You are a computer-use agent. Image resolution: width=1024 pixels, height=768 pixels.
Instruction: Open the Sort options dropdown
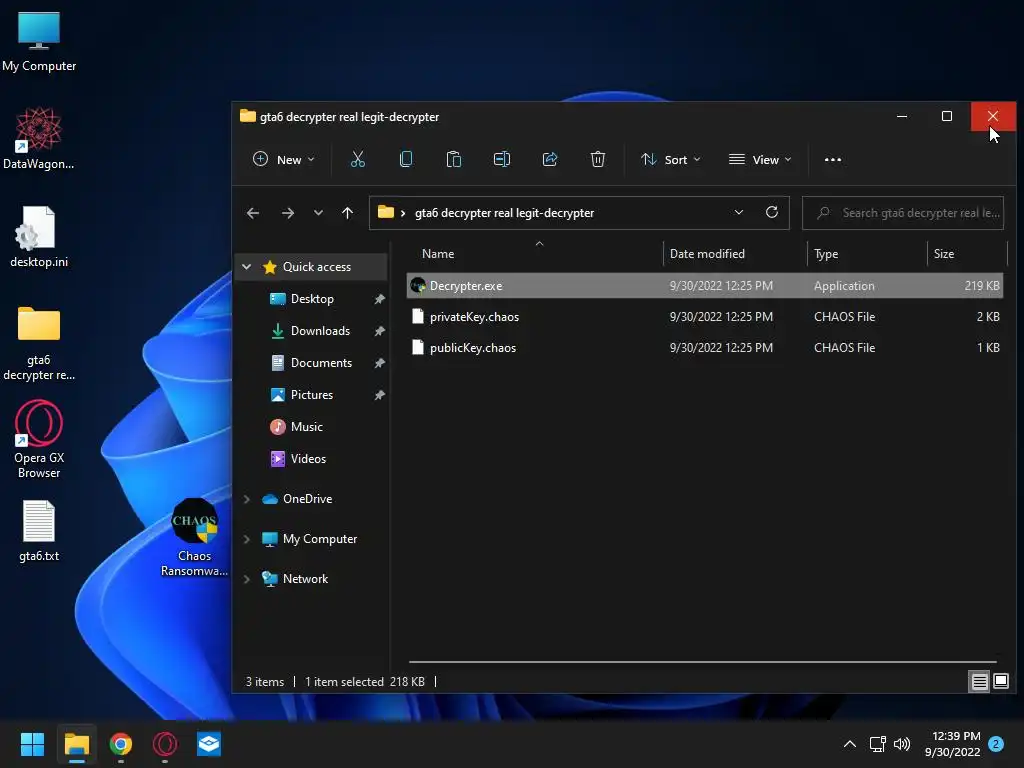[x=671, y=159]
